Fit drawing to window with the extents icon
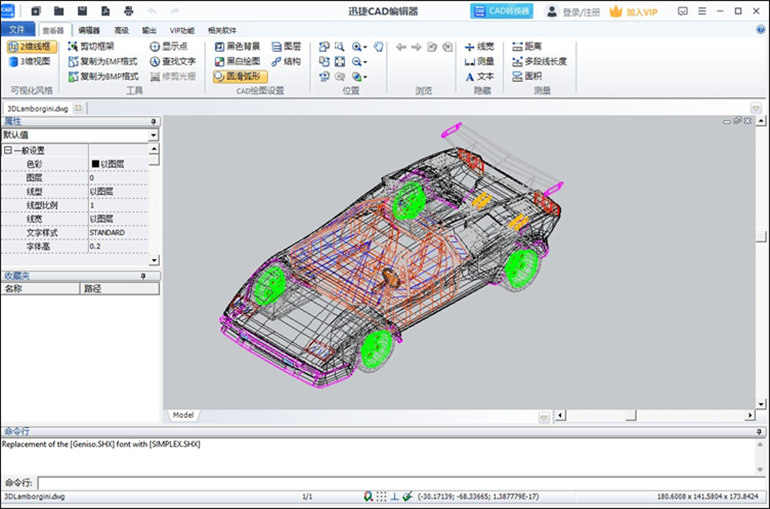The width and height of the screenshot is (770, 509). tap(340, 61)
